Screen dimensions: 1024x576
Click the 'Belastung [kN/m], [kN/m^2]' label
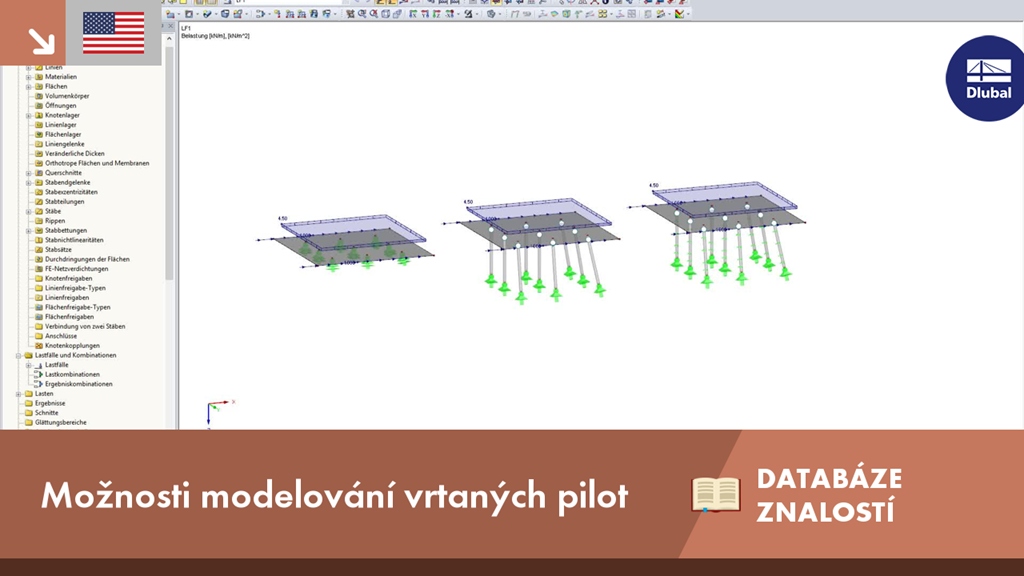click(x=215, y=36)
